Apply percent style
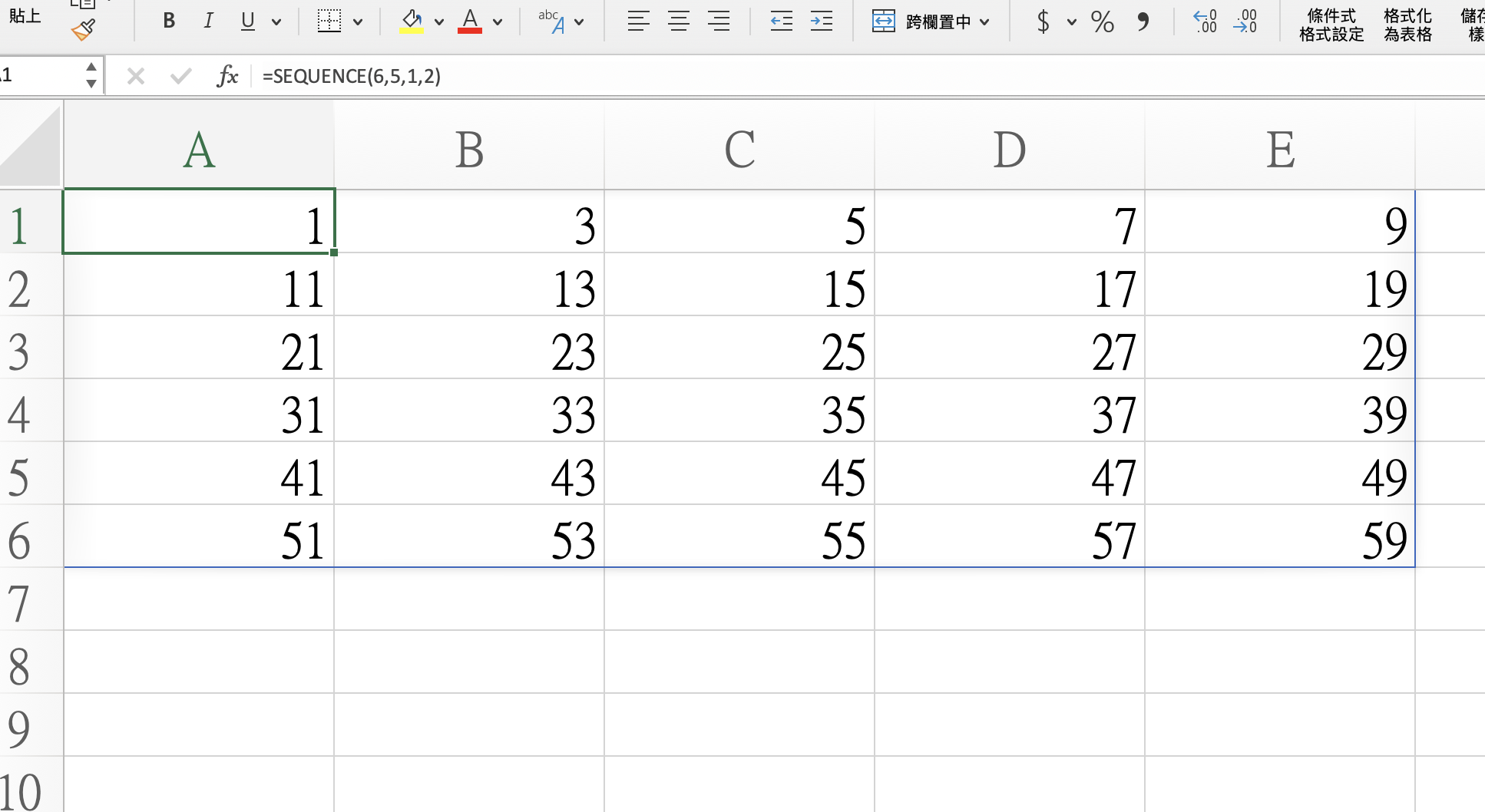 (x=1102, y=21)
